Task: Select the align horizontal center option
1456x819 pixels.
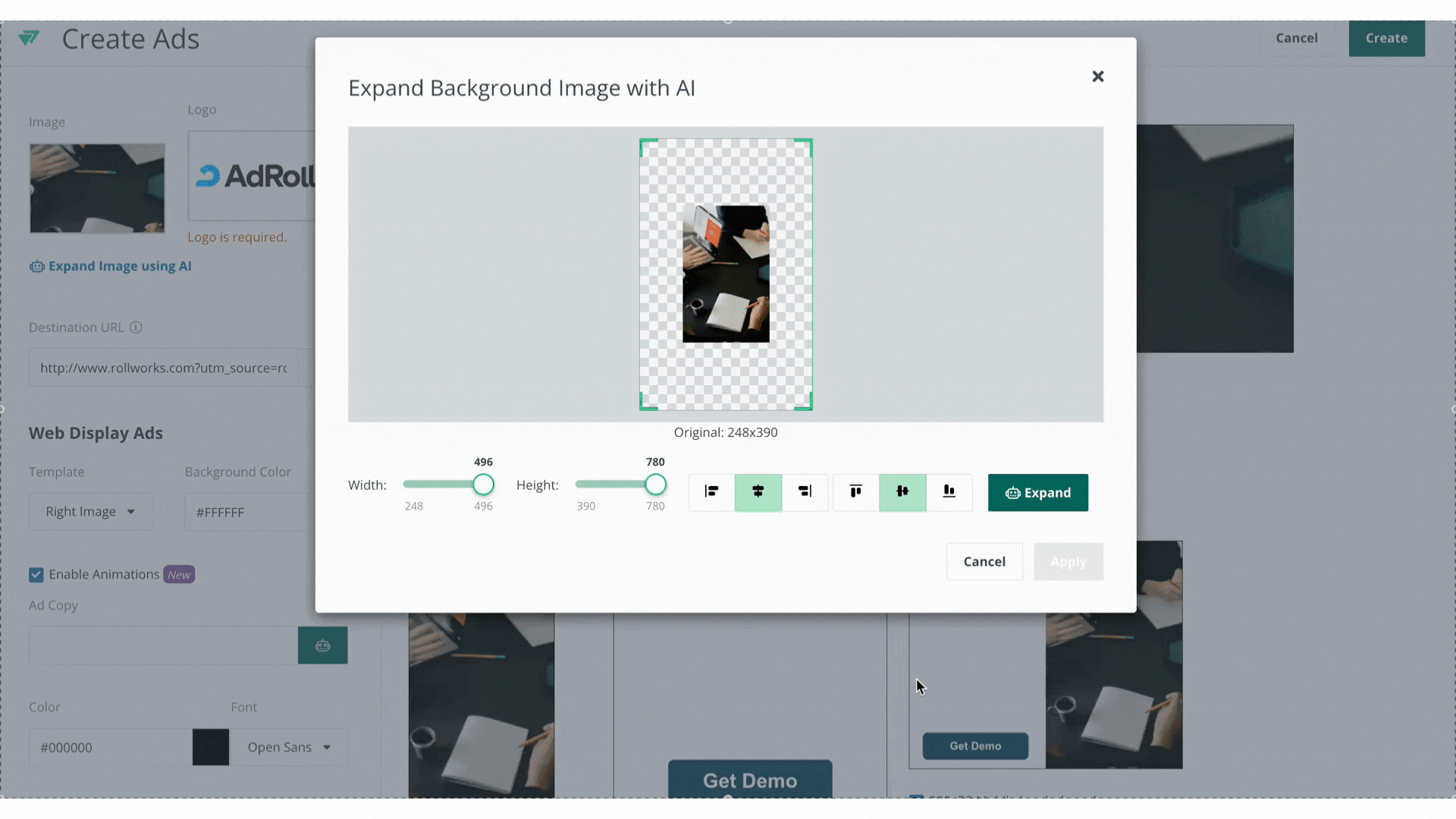Action: click(758, 491)
